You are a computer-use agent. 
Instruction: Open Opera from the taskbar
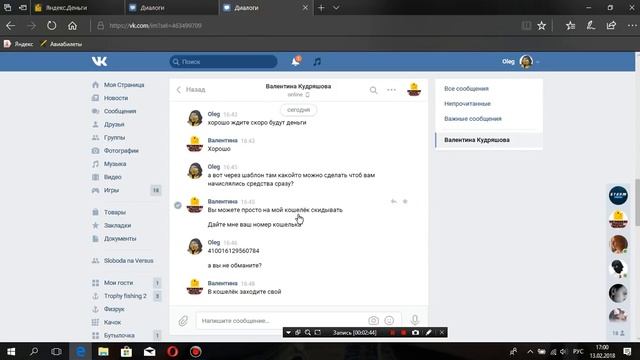click(x=173, y=351)
